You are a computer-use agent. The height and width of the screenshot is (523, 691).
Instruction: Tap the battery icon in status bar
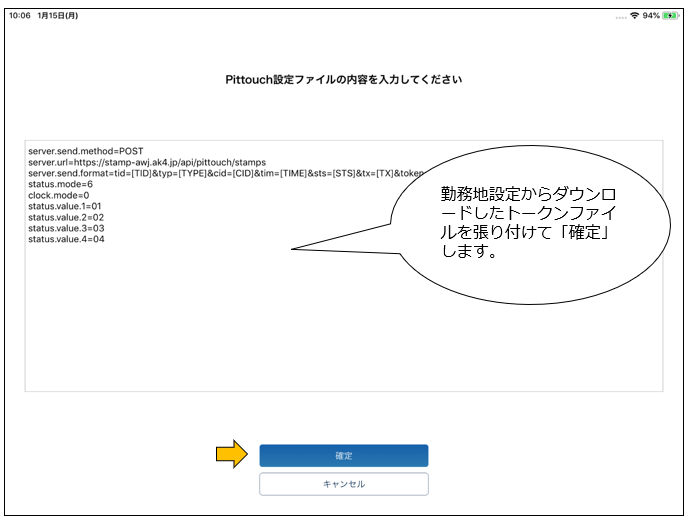tap(671, 16)
